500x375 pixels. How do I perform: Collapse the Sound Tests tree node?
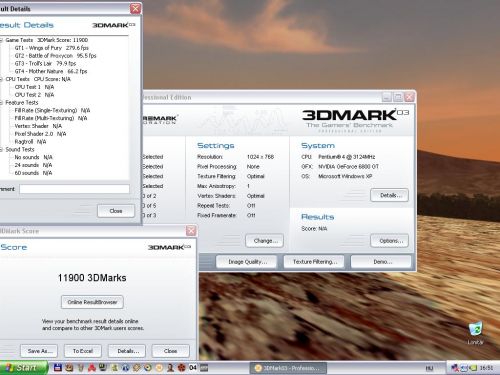[x=1, y=150]
